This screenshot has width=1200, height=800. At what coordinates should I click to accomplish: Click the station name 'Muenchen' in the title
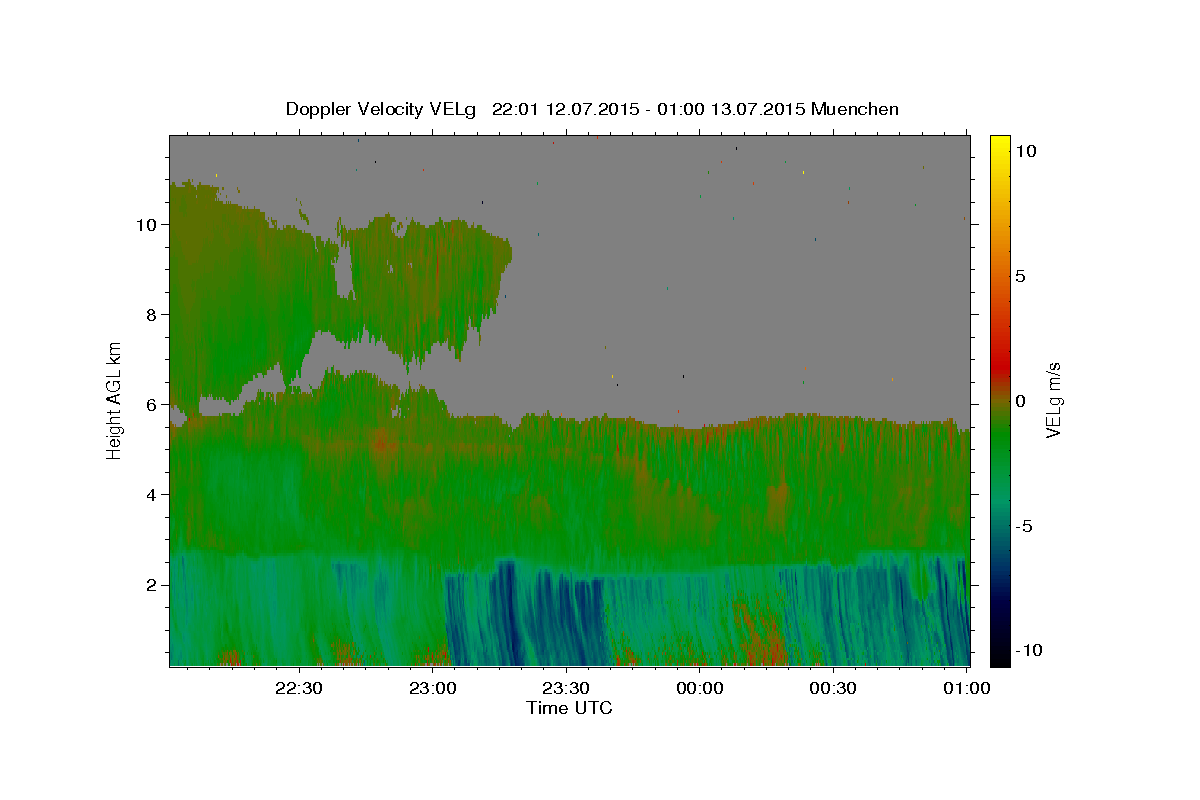tap(855, 109)
